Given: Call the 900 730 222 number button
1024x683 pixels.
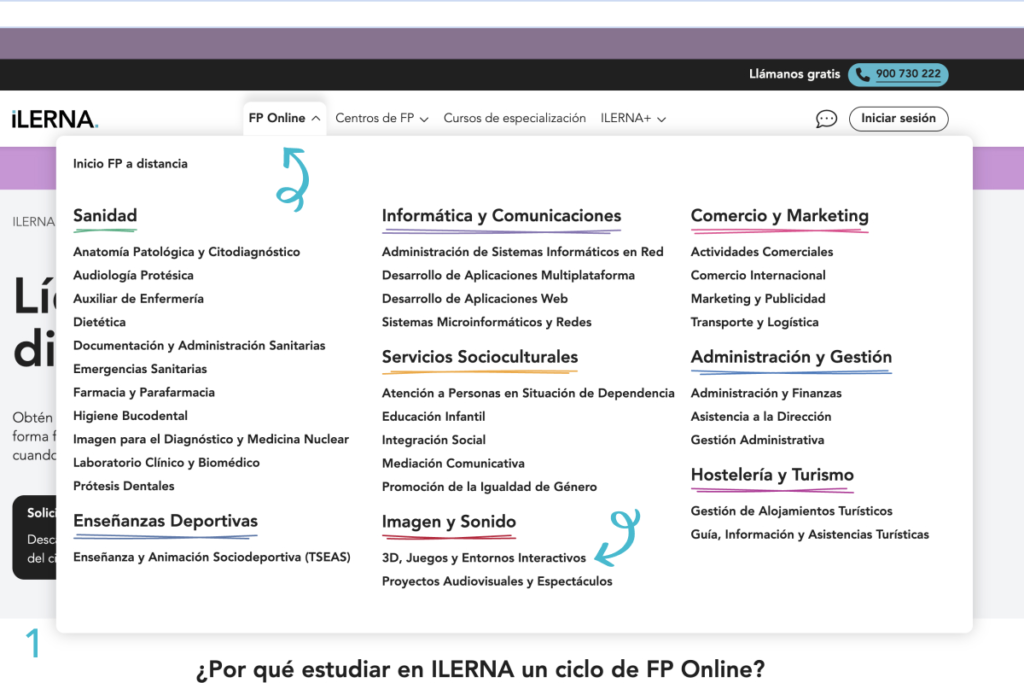Looking at the screenshot, I should pyautogui.click(x=898, y=74).
